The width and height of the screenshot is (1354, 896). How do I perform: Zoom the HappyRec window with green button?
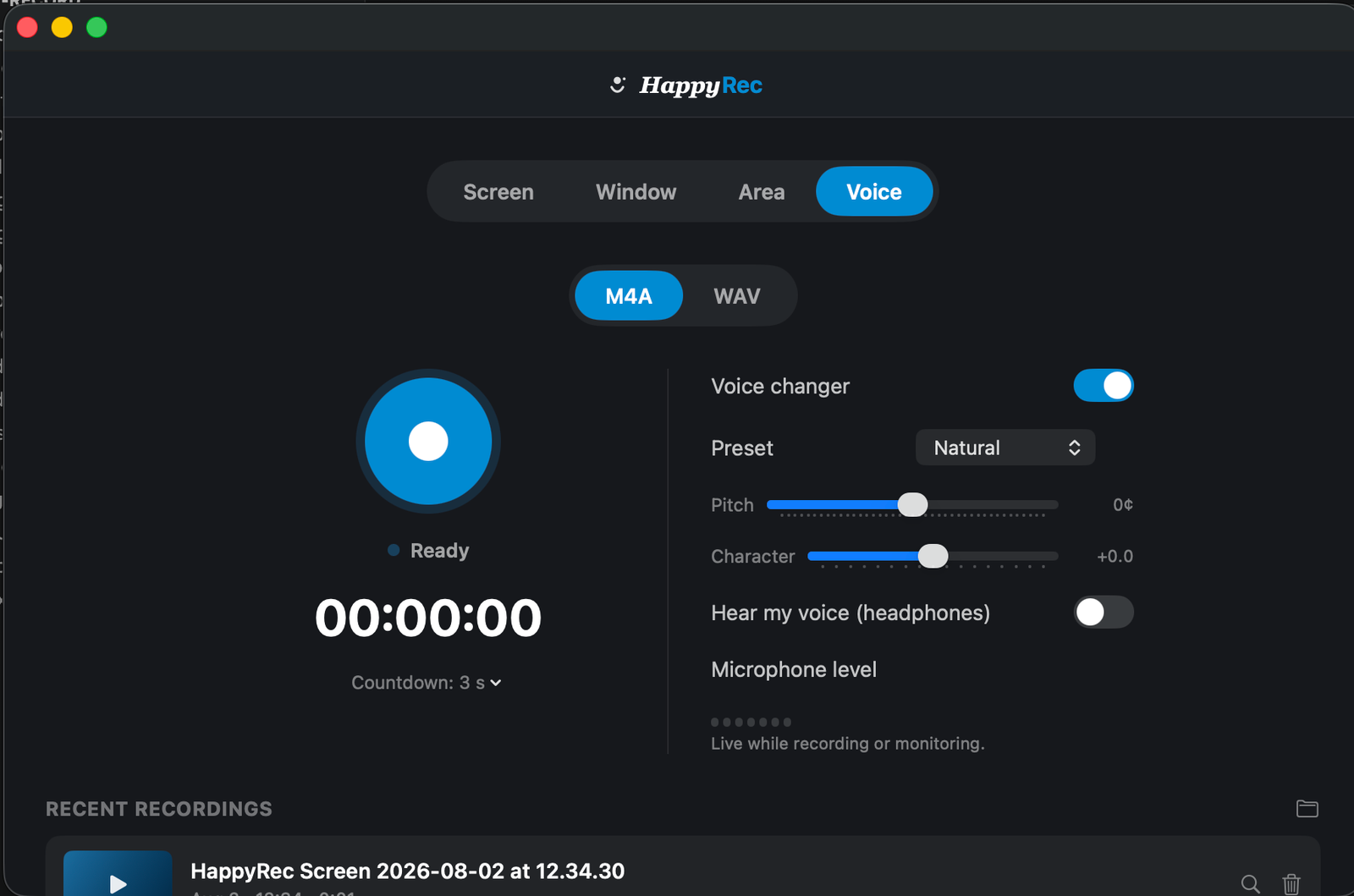click(97, 28)
